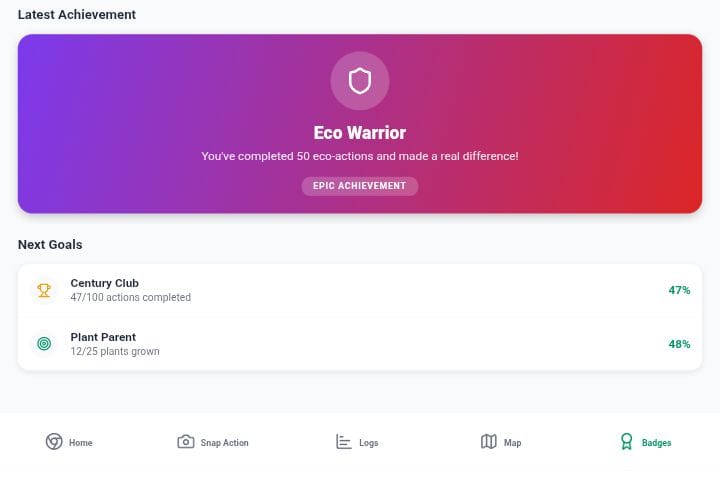Open the Century Club goal title
Image resolution: width=720 pixels, height=480 pixels.
(x=105, y=283)
